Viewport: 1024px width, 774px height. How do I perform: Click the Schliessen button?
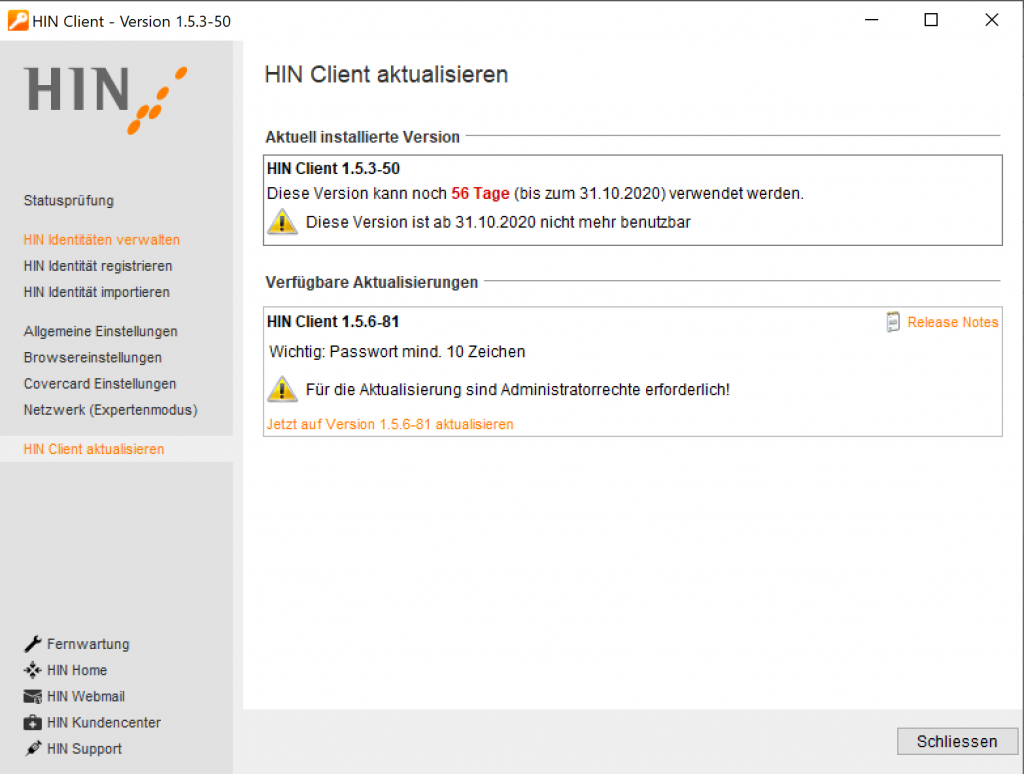pos(957,741)
